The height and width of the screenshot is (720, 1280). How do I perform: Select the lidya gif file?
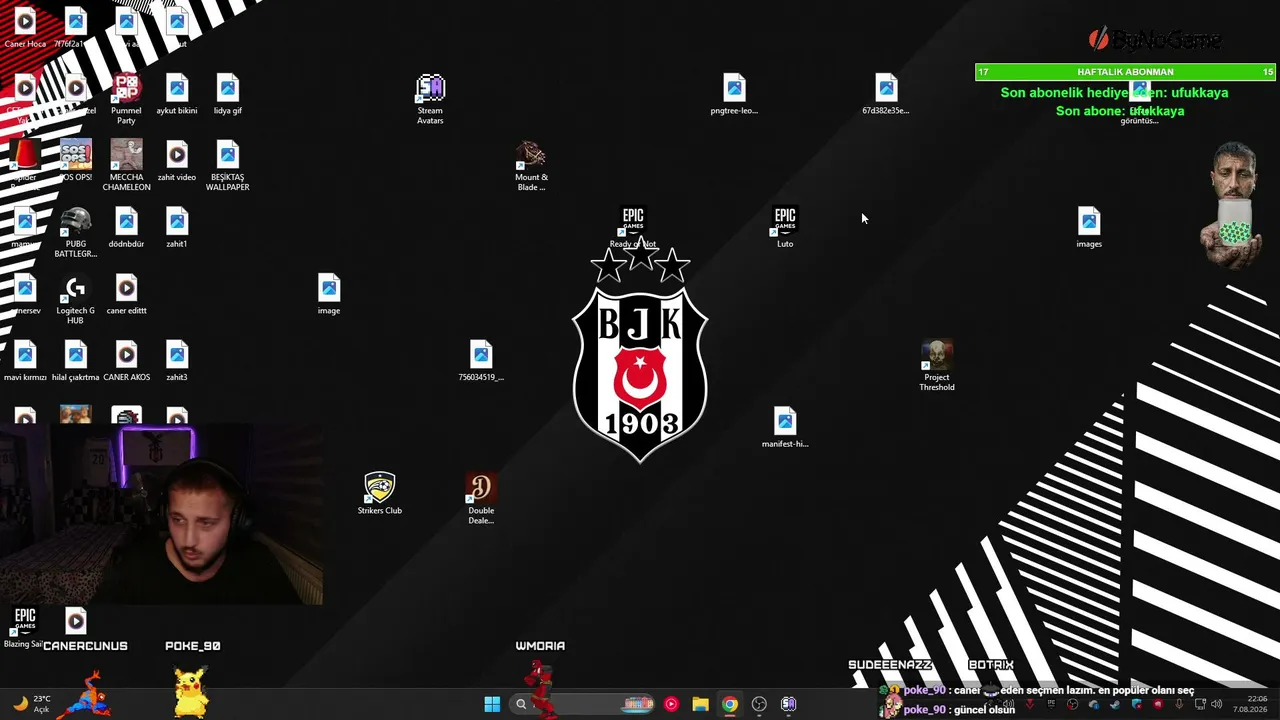(228, 95)
